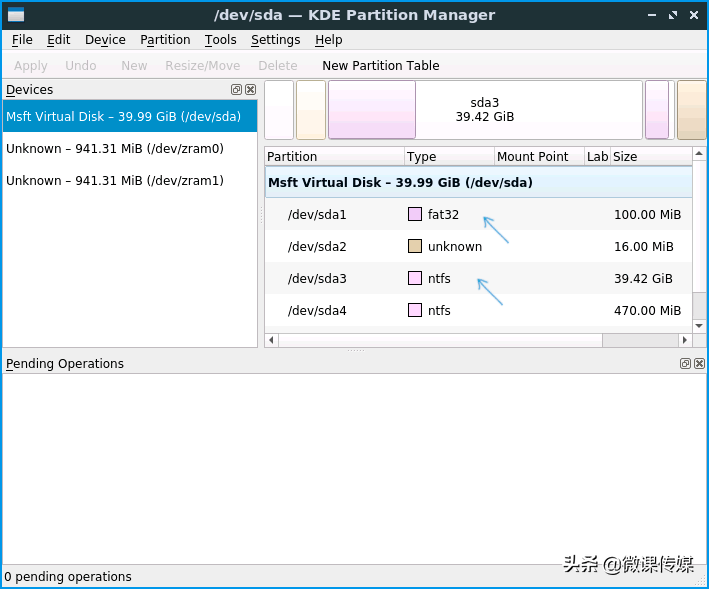The height and width of the screenshot is (589, 709).
Task: Click the 0 pending operations status text
Action: click(x=68, y=577)
